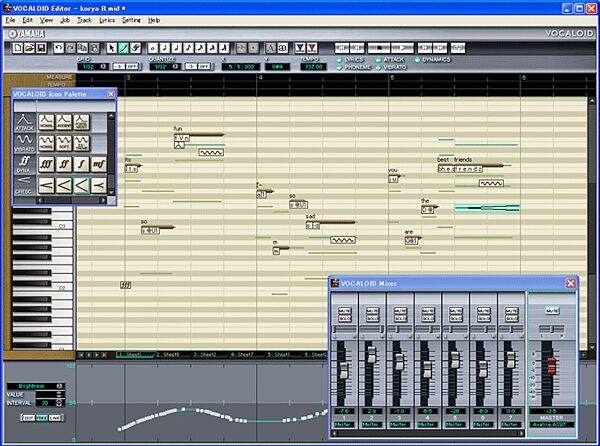Image resolution: width=600 pixels, height=446 pixels.
Task: Open the Lyrics menu
Action: click(107, 20)
